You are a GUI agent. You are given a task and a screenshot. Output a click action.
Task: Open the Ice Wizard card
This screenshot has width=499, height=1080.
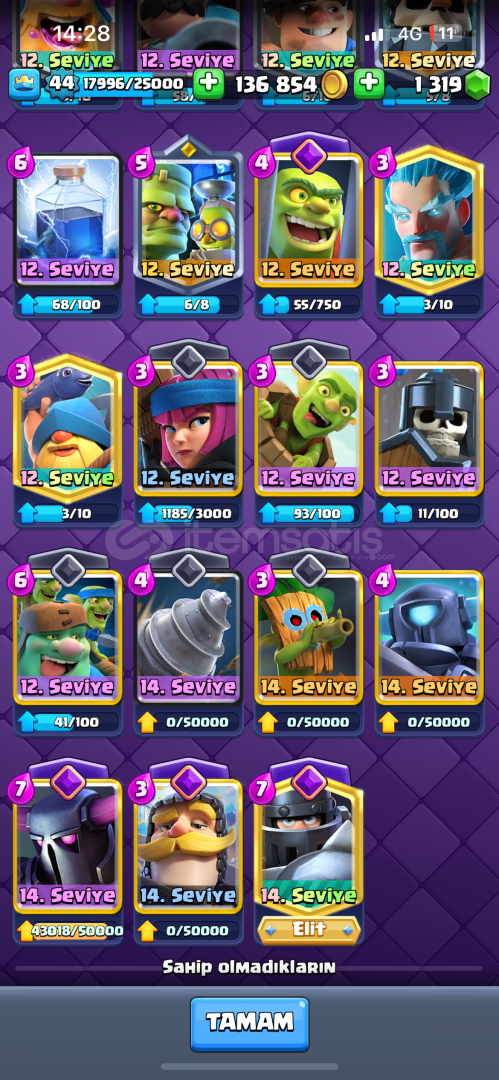[429, 220]
